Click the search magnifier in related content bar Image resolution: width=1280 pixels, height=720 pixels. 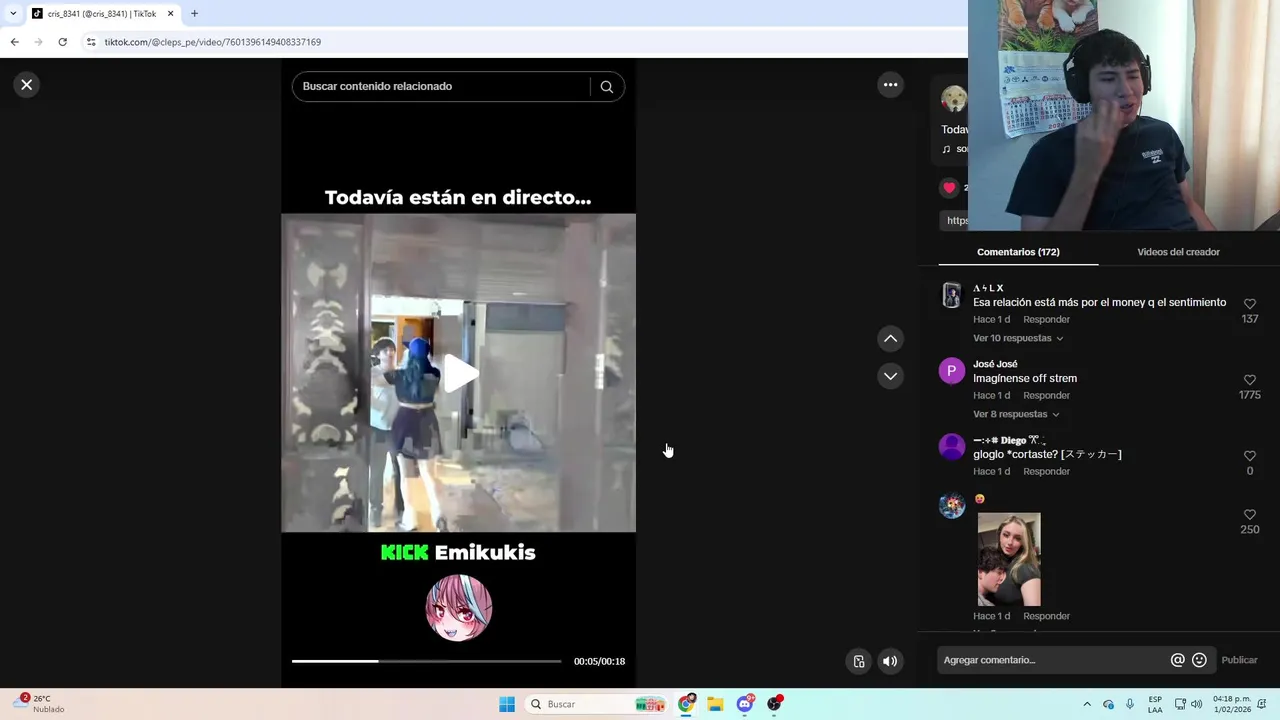(x=606, y=87)
